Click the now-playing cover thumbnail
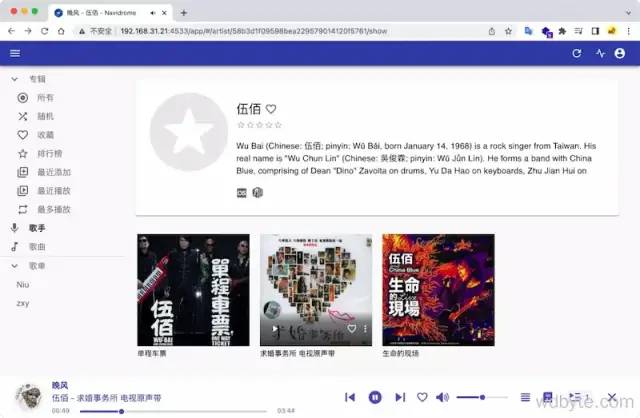The height and width of the screenshot is (418, 640). tap(29, 397)
